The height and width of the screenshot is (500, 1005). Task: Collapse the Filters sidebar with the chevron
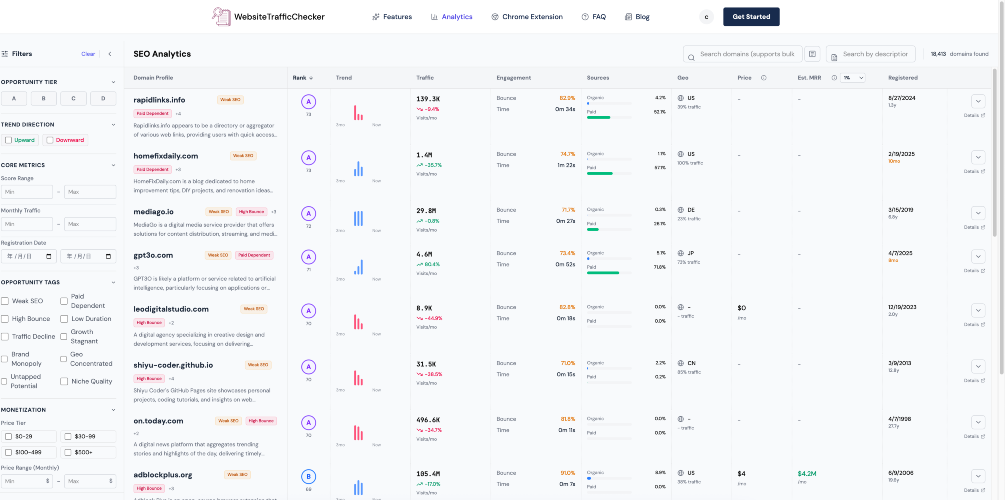109,54
